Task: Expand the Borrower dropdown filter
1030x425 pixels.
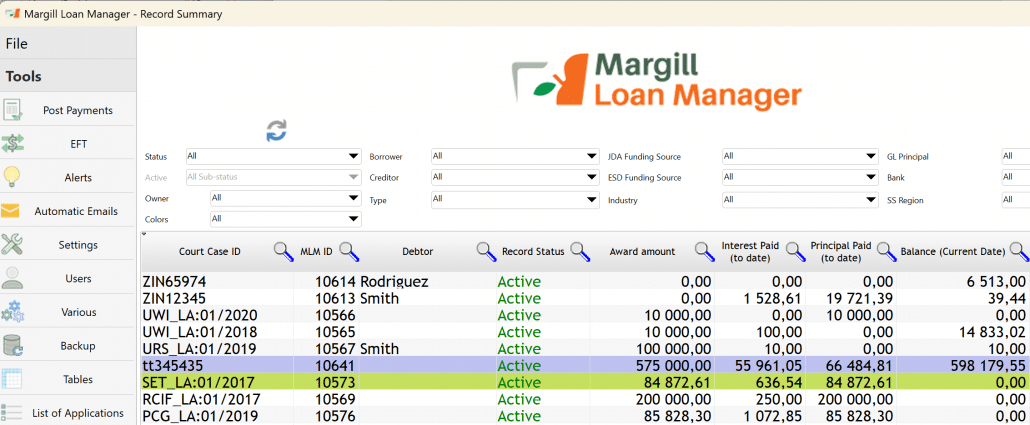Action: (592, 157)
